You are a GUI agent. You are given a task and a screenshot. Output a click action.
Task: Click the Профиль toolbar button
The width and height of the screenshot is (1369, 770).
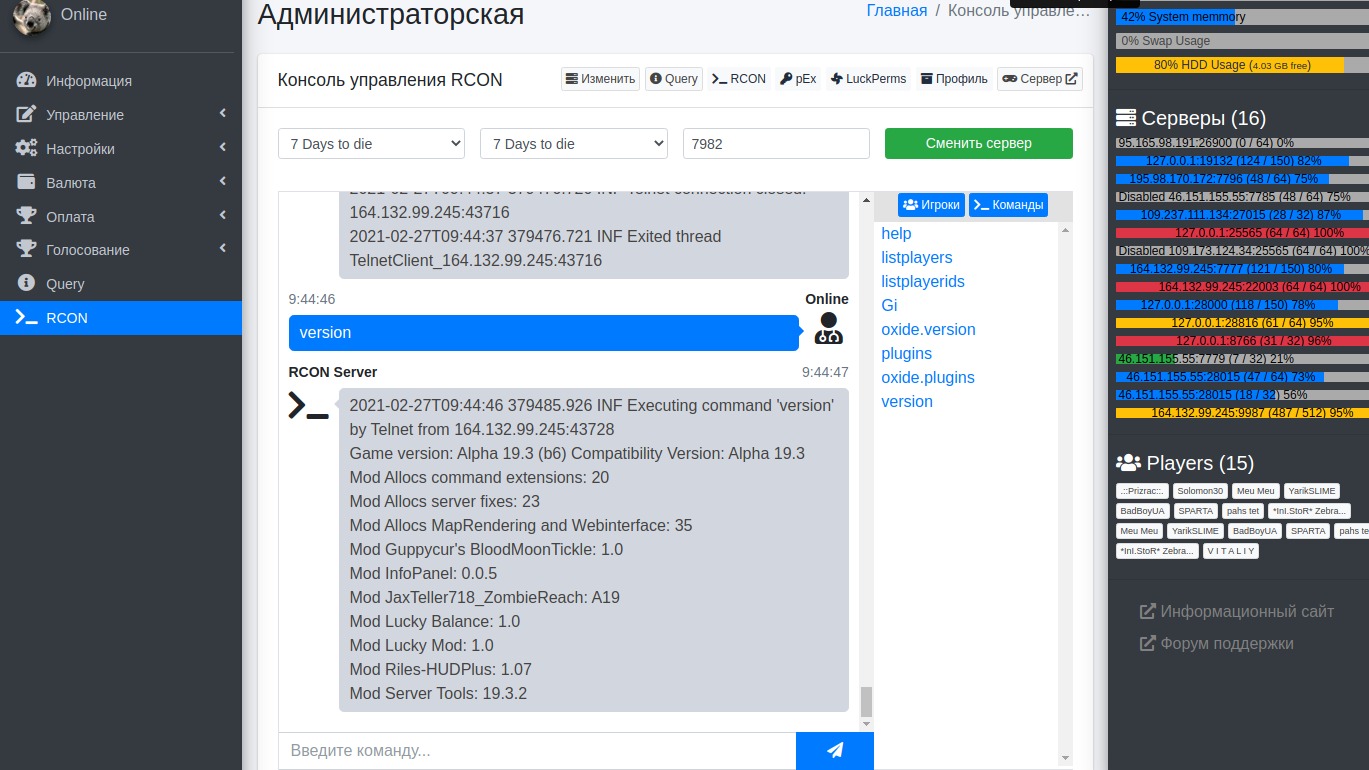pos(953,79)
